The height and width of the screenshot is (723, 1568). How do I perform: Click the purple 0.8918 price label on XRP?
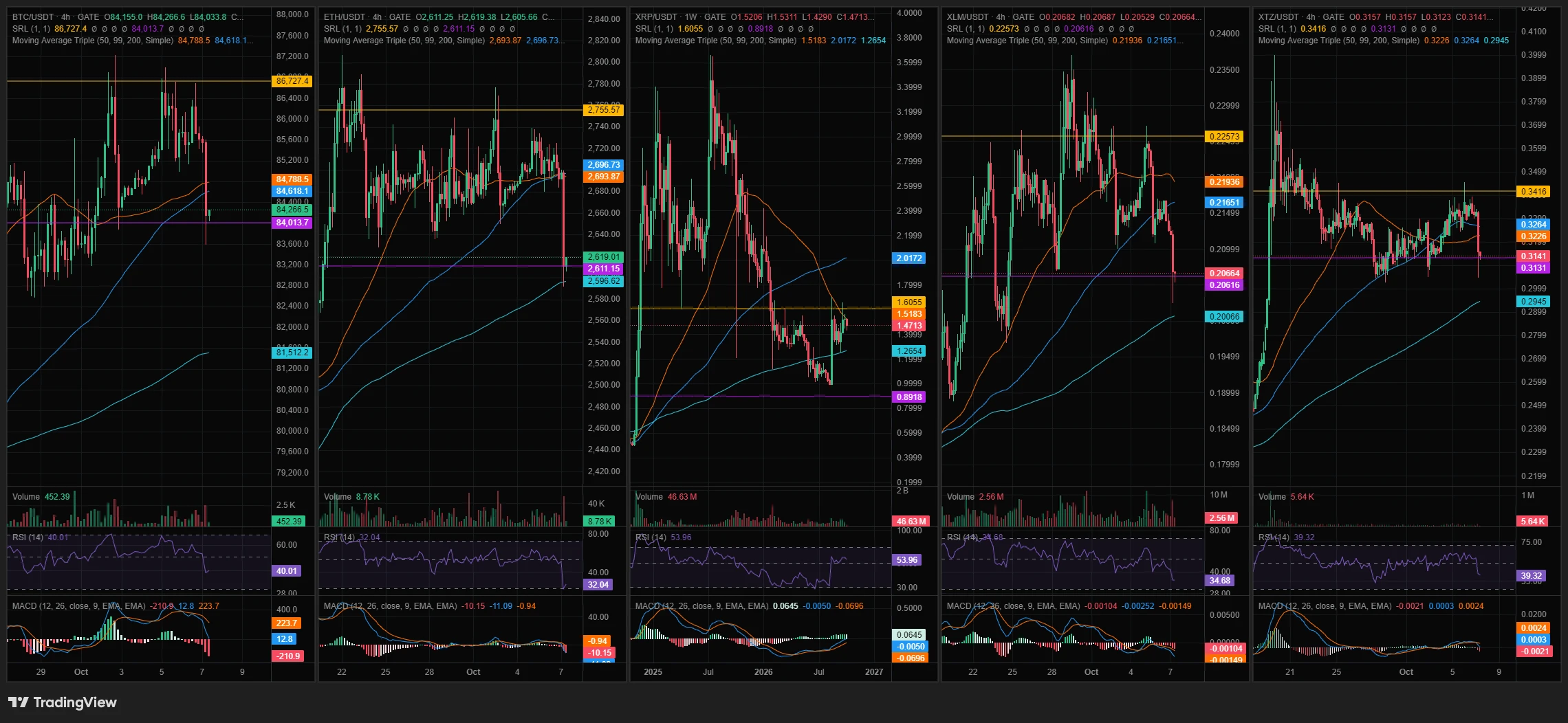tap(910, 397)
